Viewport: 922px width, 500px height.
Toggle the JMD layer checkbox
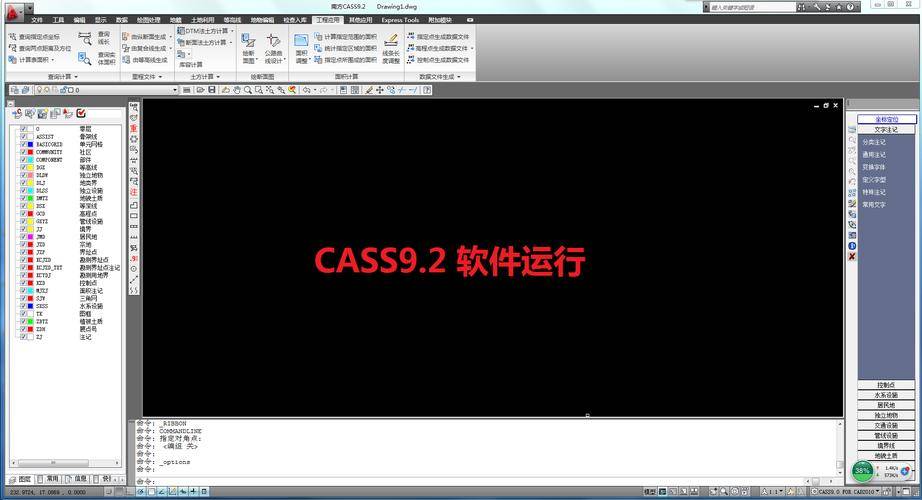[24, 237]
